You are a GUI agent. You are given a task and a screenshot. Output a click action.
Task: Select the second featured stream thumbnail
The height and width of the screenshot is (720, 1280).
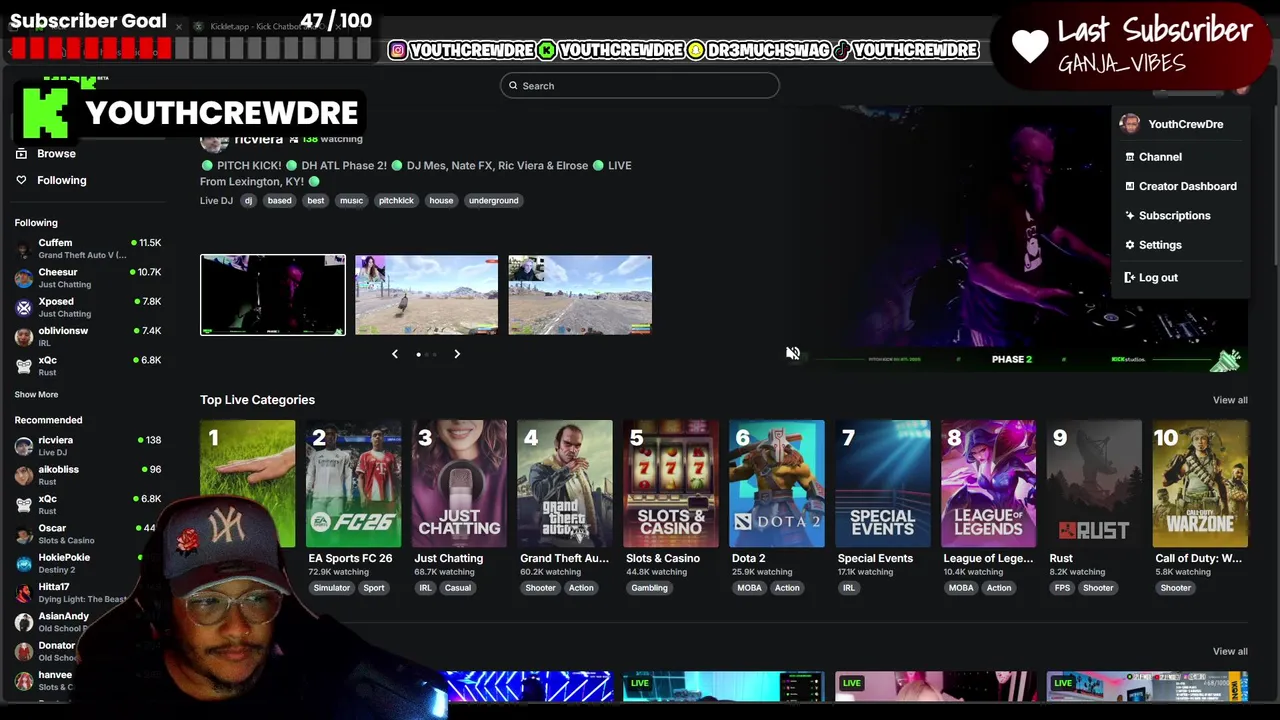pos(426,295)
